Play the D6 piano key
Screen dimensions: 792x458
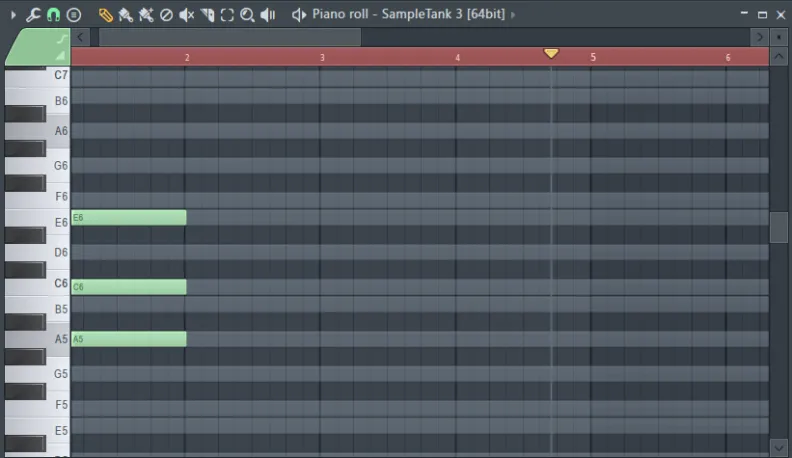click(58, 252)
